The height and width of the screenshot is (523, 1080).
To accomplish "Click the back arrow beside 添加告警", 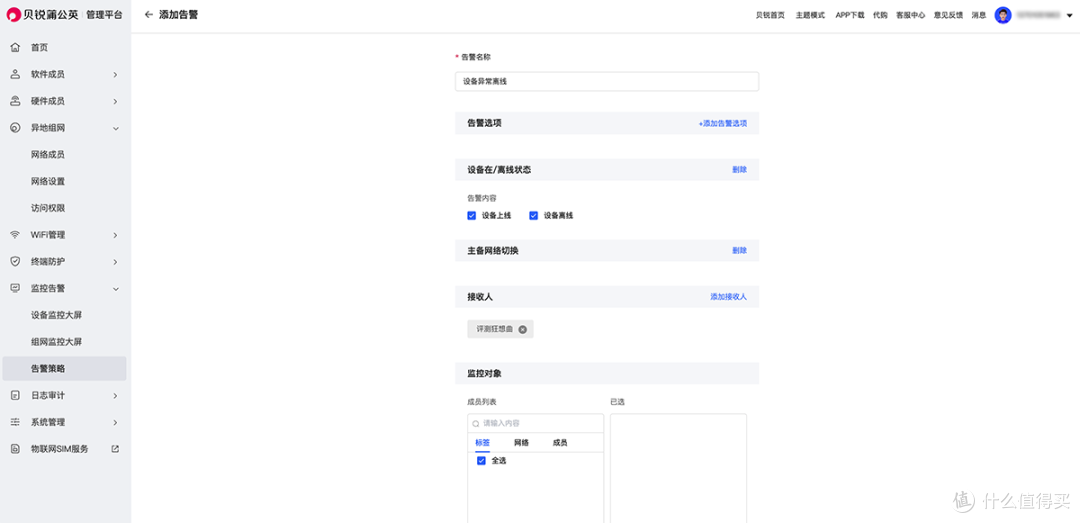I will click(149, 15).
